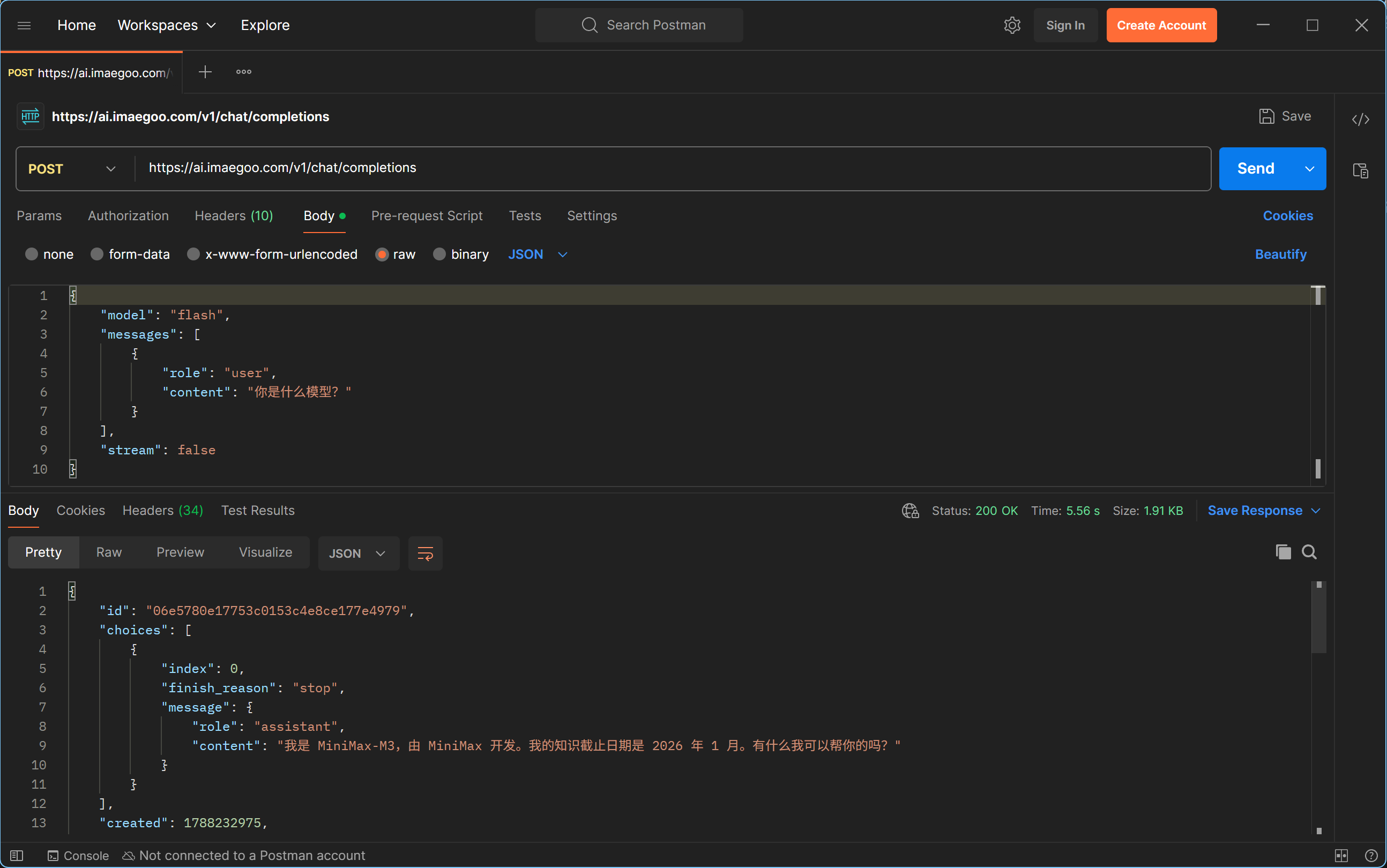Select the none body type

click(x=32, y=254)
